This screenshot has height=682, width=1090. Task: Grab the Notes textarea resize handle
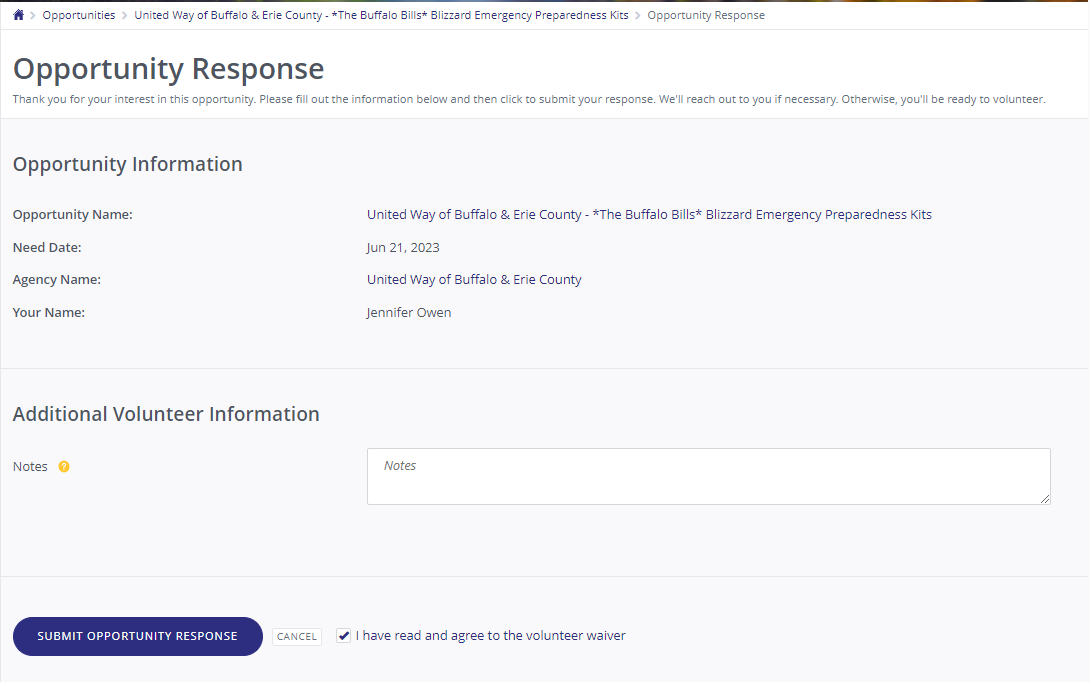[1045, 498]
